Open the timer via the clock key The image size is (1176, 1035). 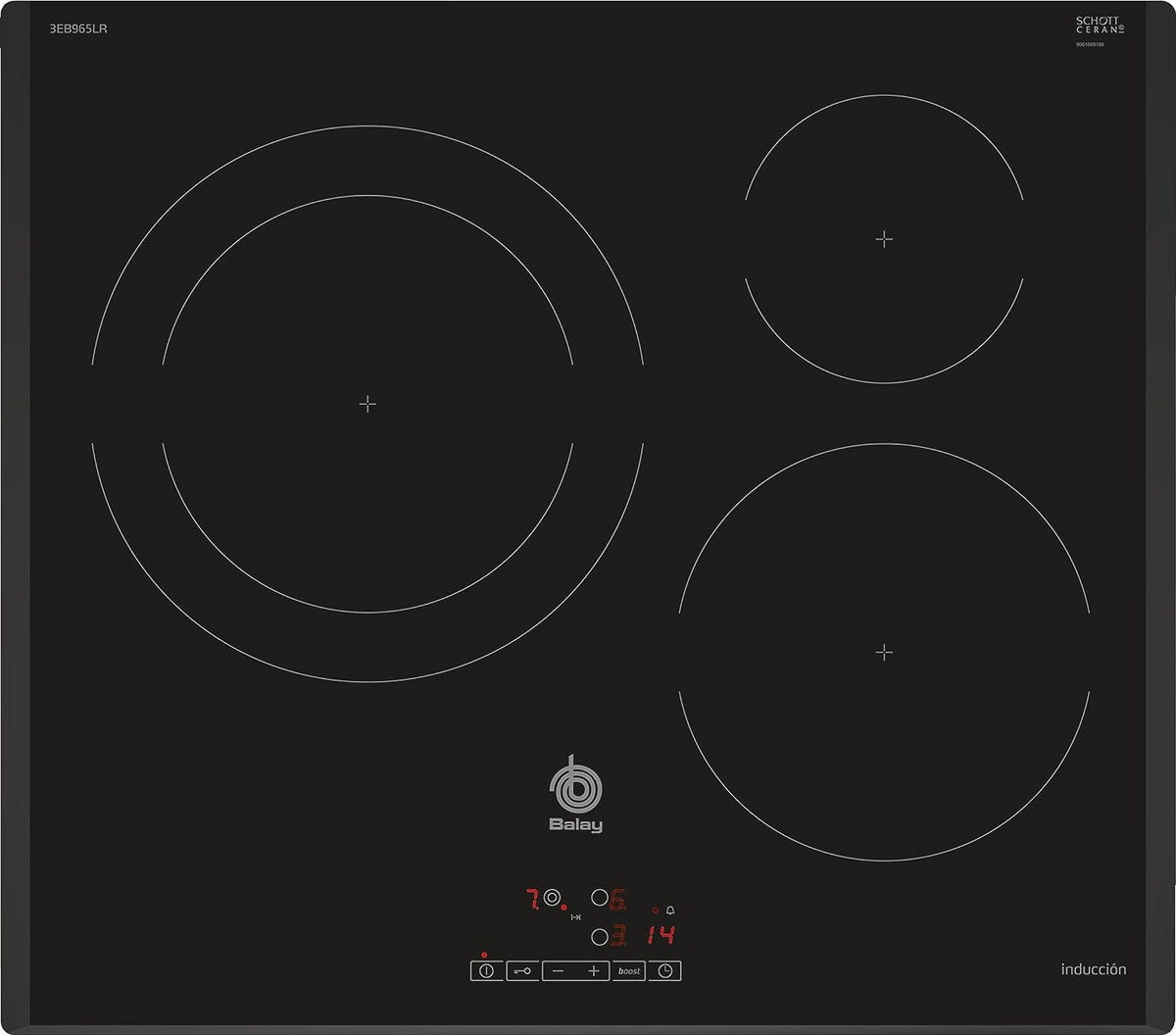665,971
